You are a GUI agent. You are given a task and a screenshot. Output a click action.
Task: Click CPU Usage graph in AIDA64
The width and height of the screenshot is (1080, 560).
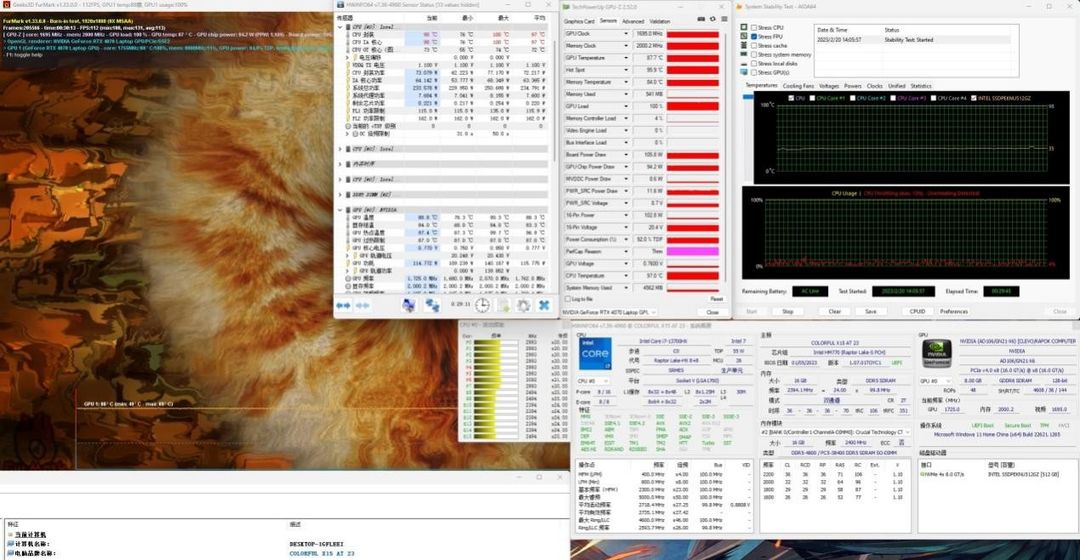(906, 232)
